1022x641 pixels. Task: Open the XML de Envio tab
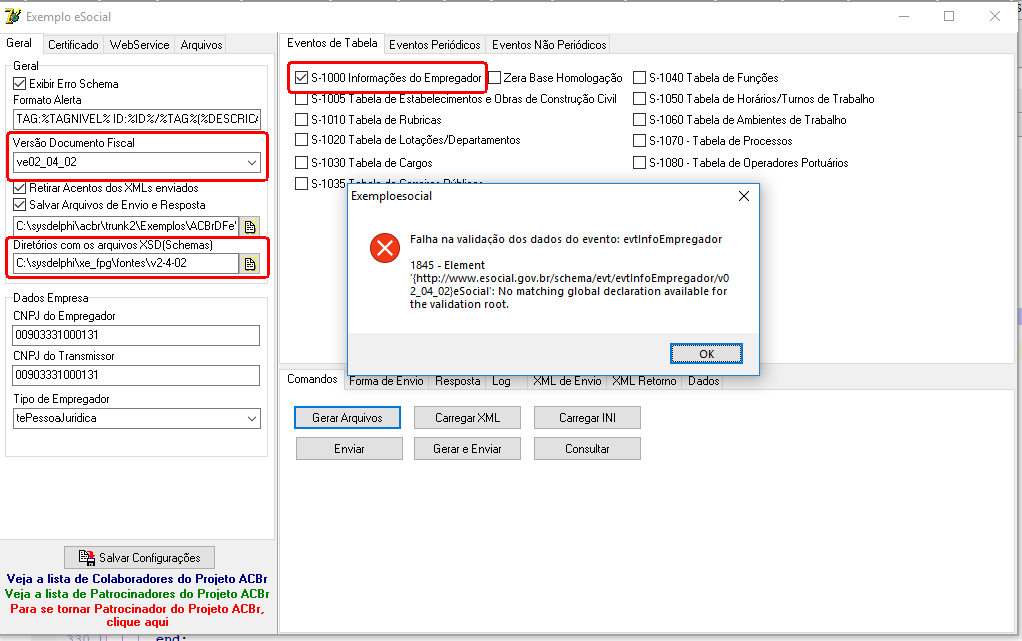567,381
